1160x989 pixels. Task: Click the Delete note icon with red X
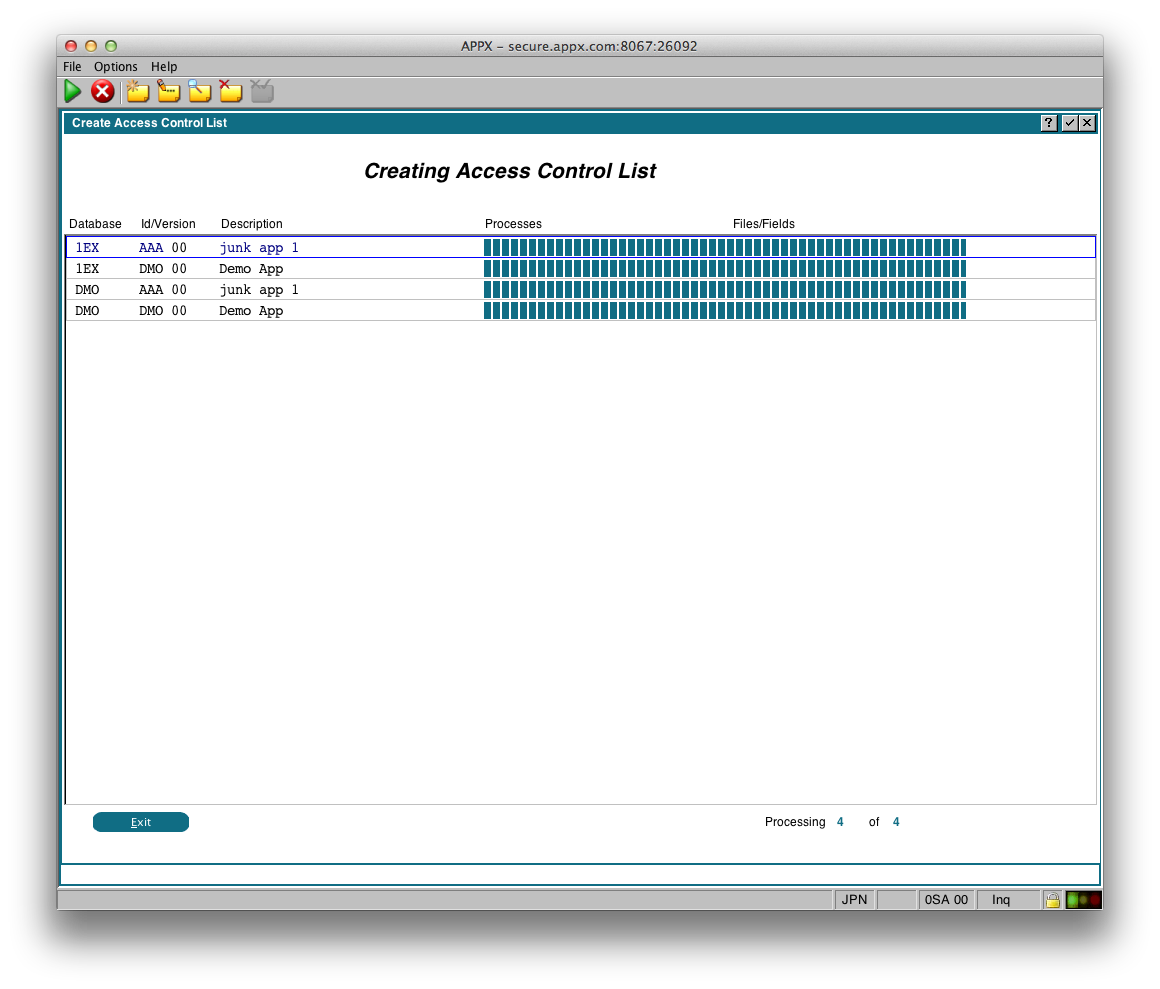pyautogui.click(x=230, y=92)
